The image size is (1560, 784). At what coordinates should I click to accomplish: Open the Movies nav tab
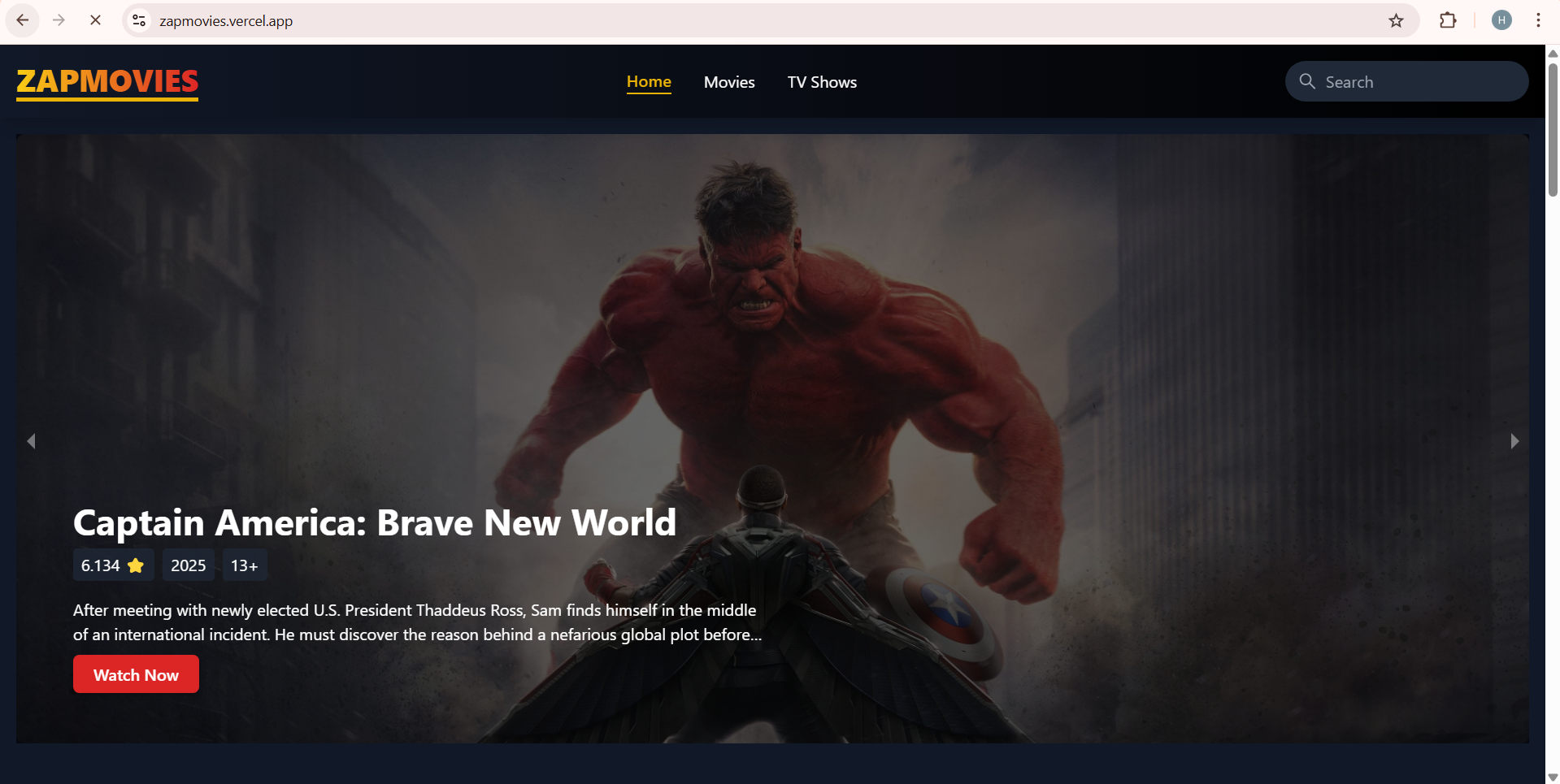729,82
